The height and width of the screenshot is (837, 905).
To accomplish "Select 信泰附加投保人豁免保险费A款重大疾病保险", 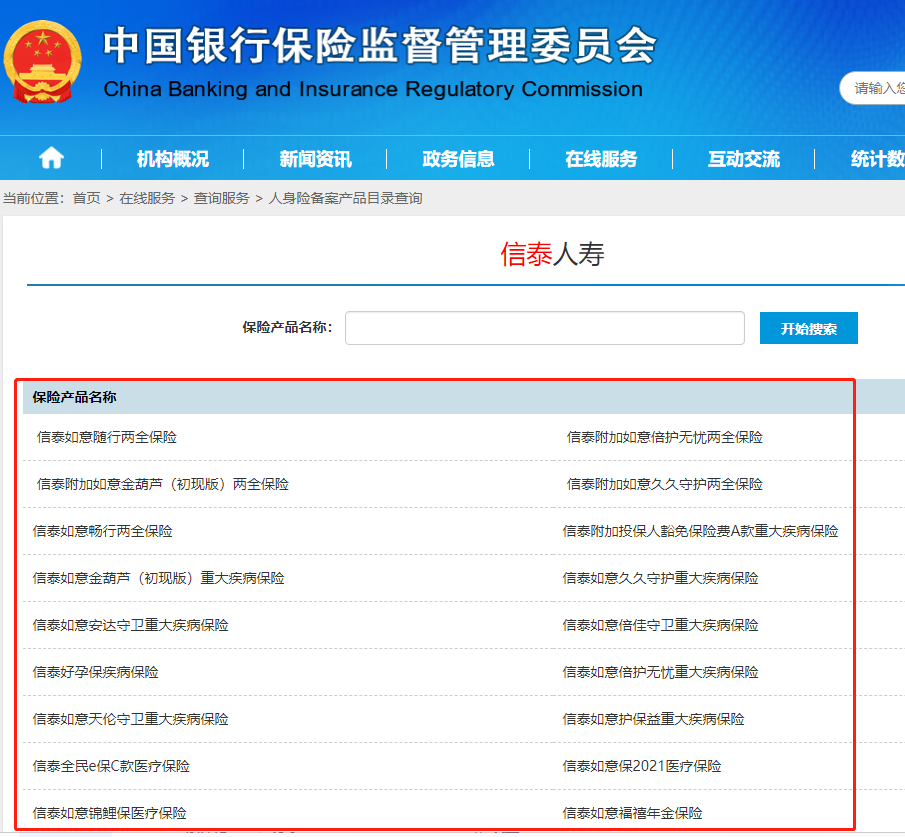I will pos(701,531).
